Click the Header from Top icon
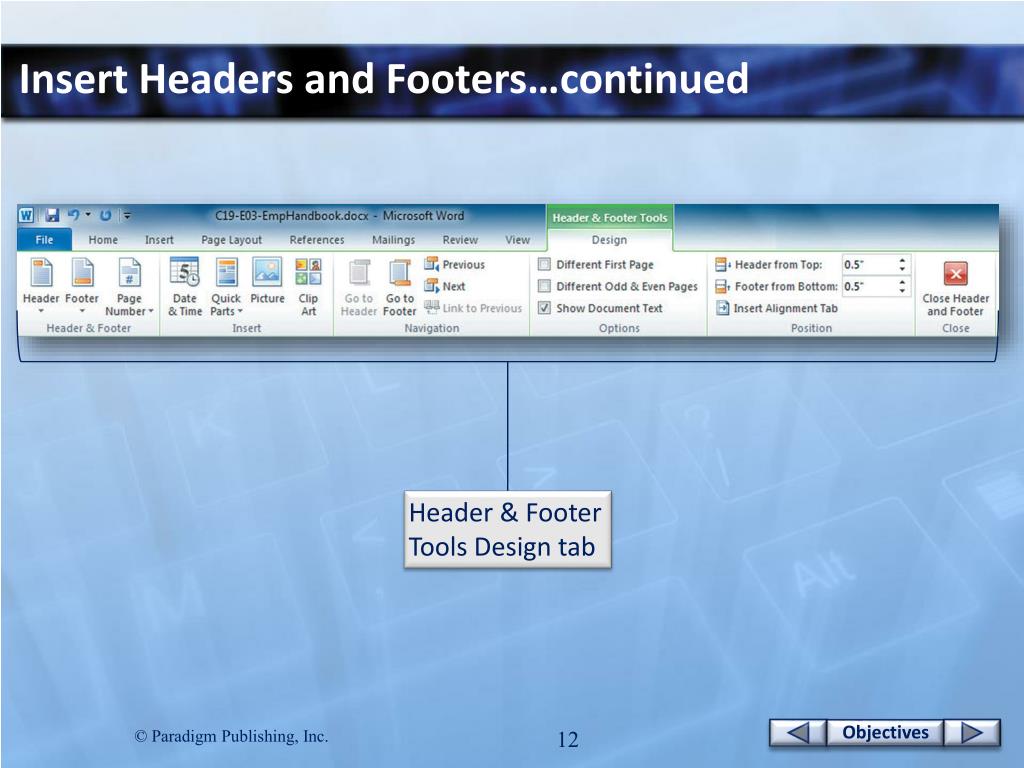The height and width of the screenshot is (768, 1024). [x=722, y=264]
